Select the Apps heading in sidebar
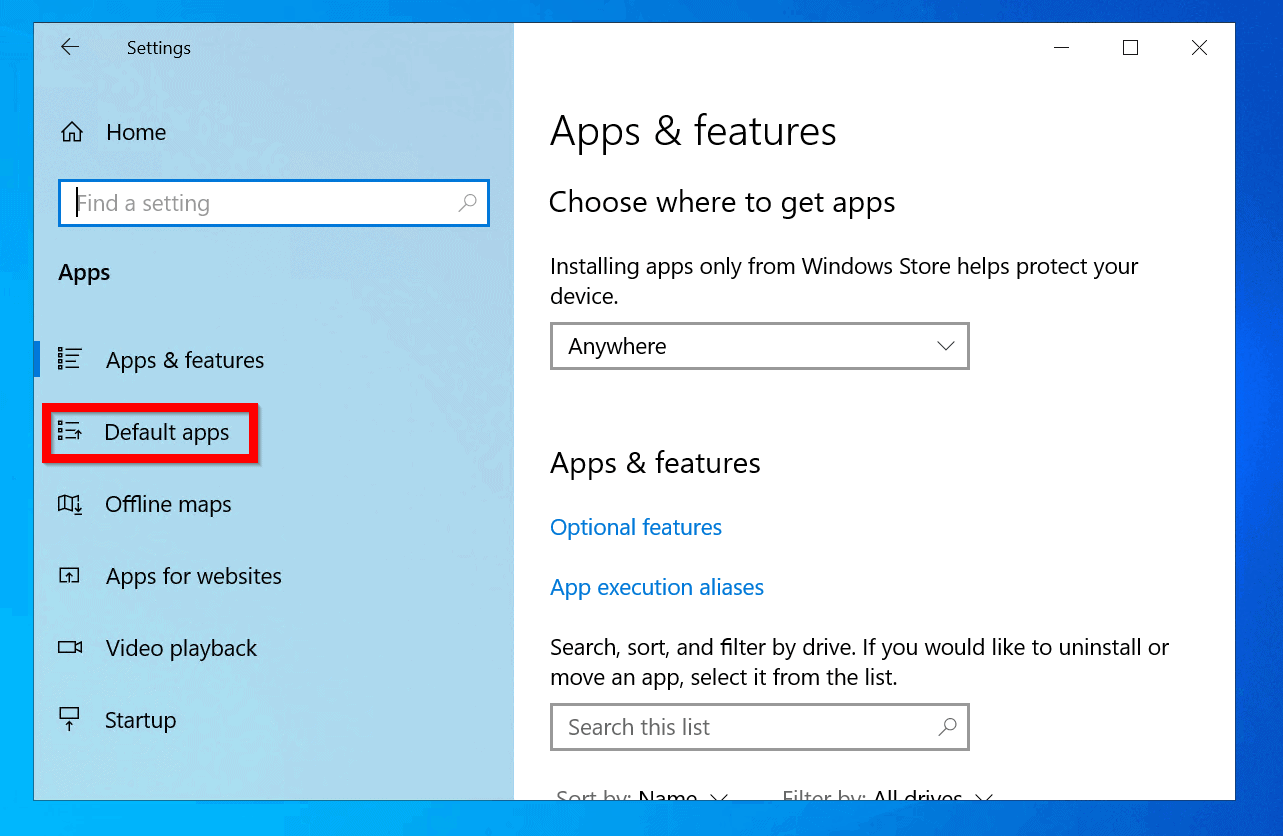Screen dimensions: 1283x836 pos(83,272)
